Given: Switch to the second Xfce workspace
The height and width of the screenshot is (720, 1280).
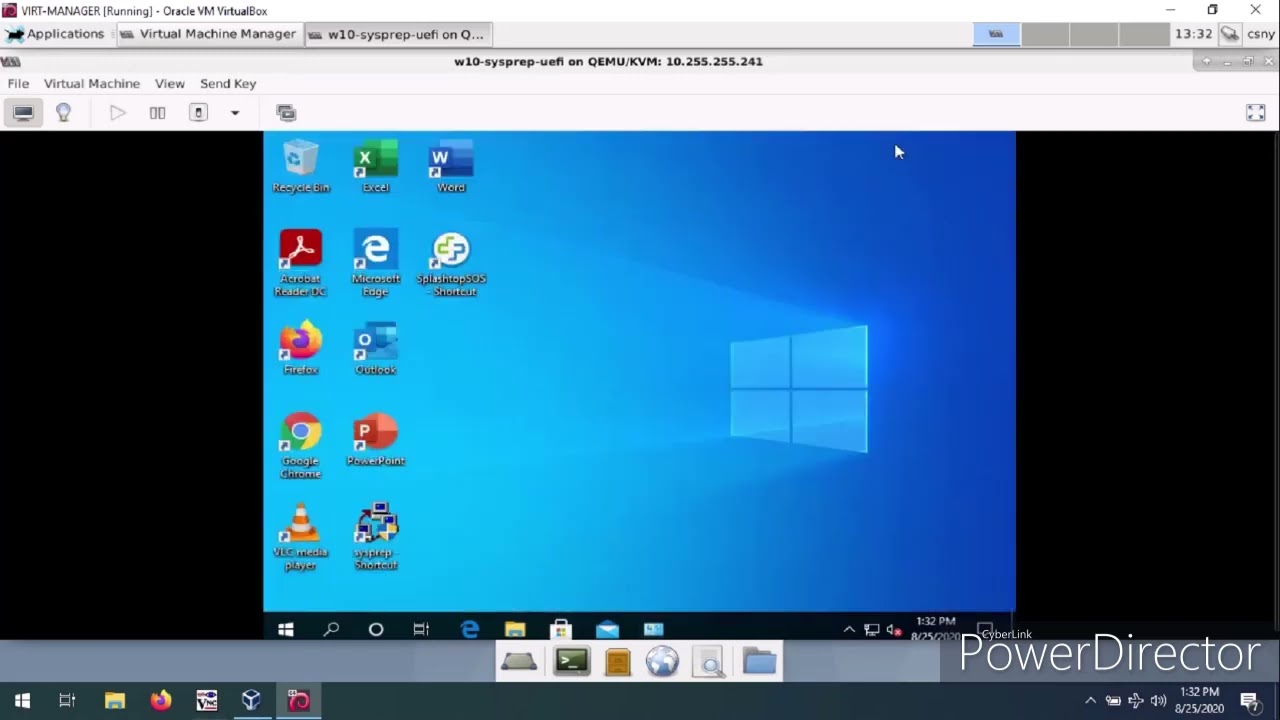Looking at the screenshot, I should (x=1045, y=34).
